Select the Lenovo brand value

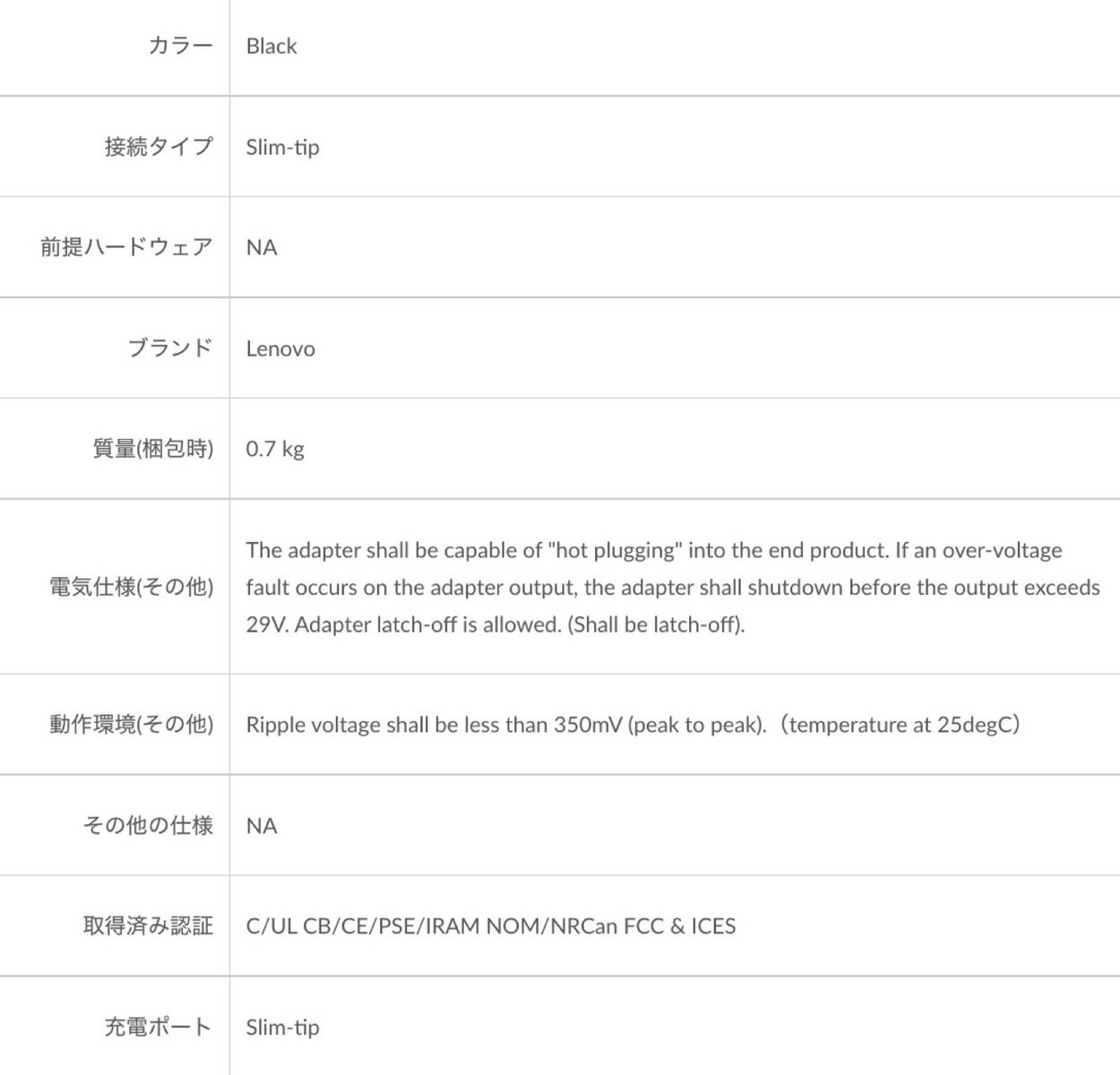[280, 348]
